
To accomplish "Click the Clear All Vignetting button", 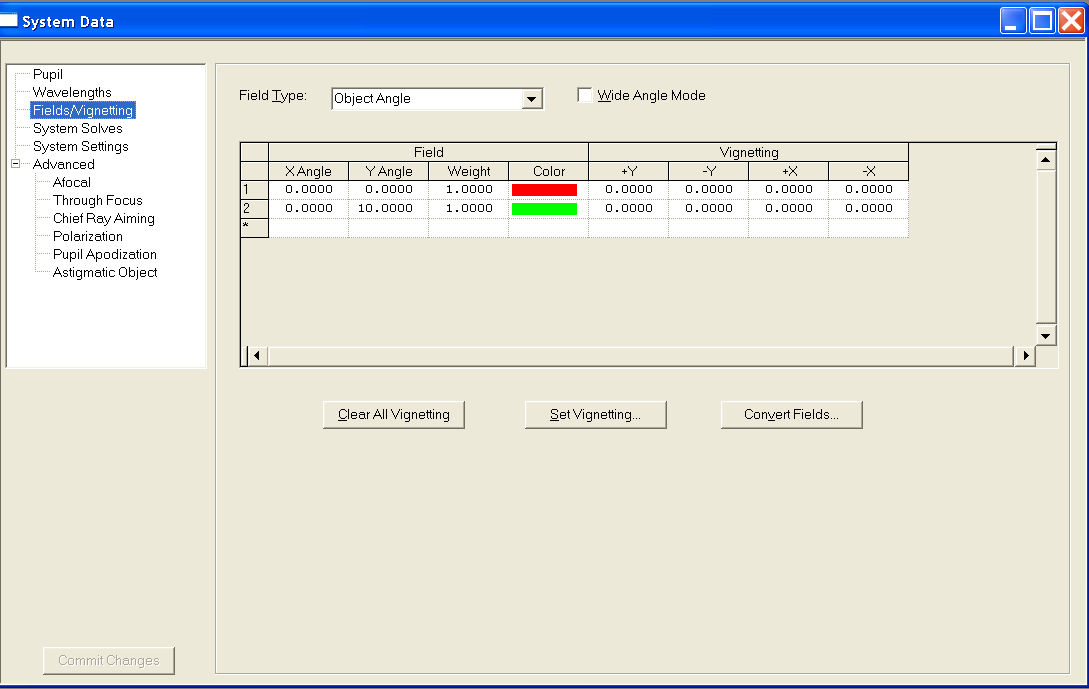I will pos(394,414).
